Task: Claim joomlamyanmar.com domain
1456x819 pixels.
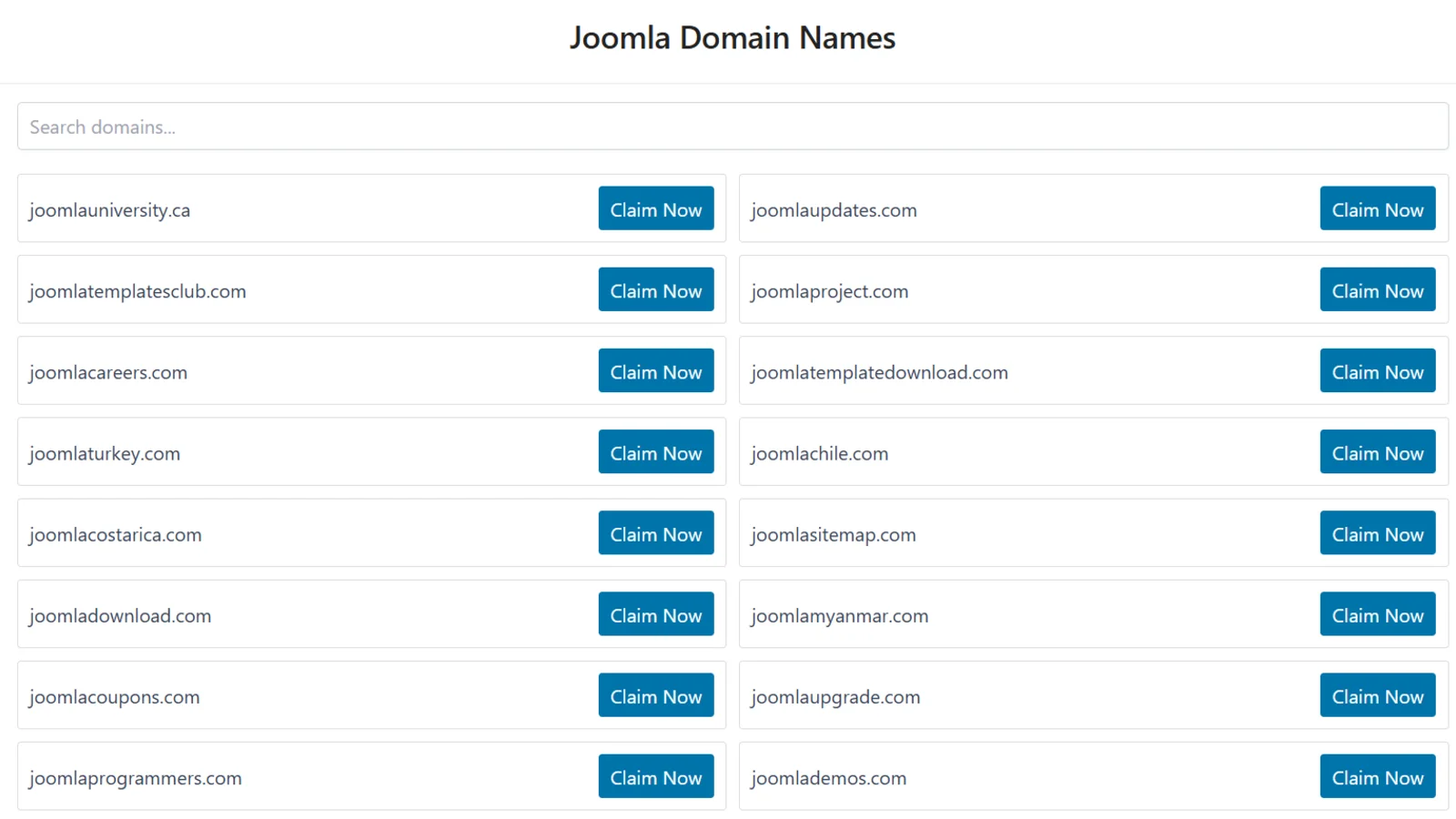Action: [x=1378, y=613]
